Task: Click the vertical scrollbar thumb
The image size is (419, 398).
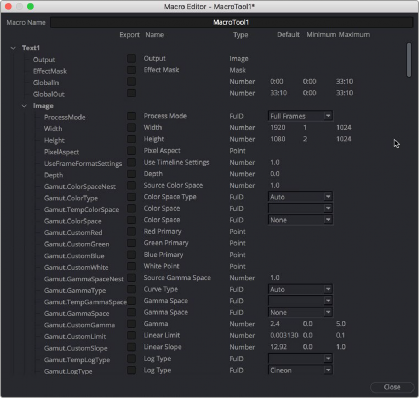Action: pos(409,60)
